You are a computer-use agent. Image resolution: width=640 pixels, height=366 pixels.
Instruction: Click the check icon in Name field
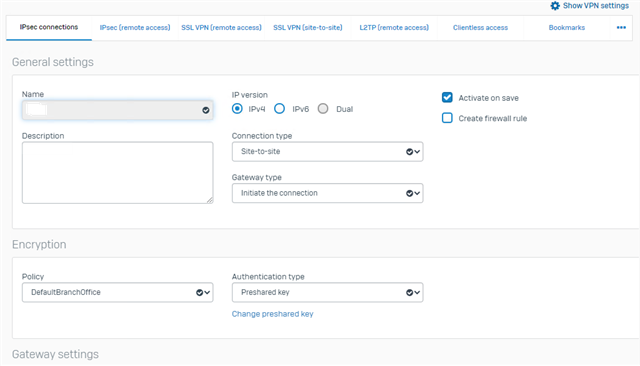point(206,110)
